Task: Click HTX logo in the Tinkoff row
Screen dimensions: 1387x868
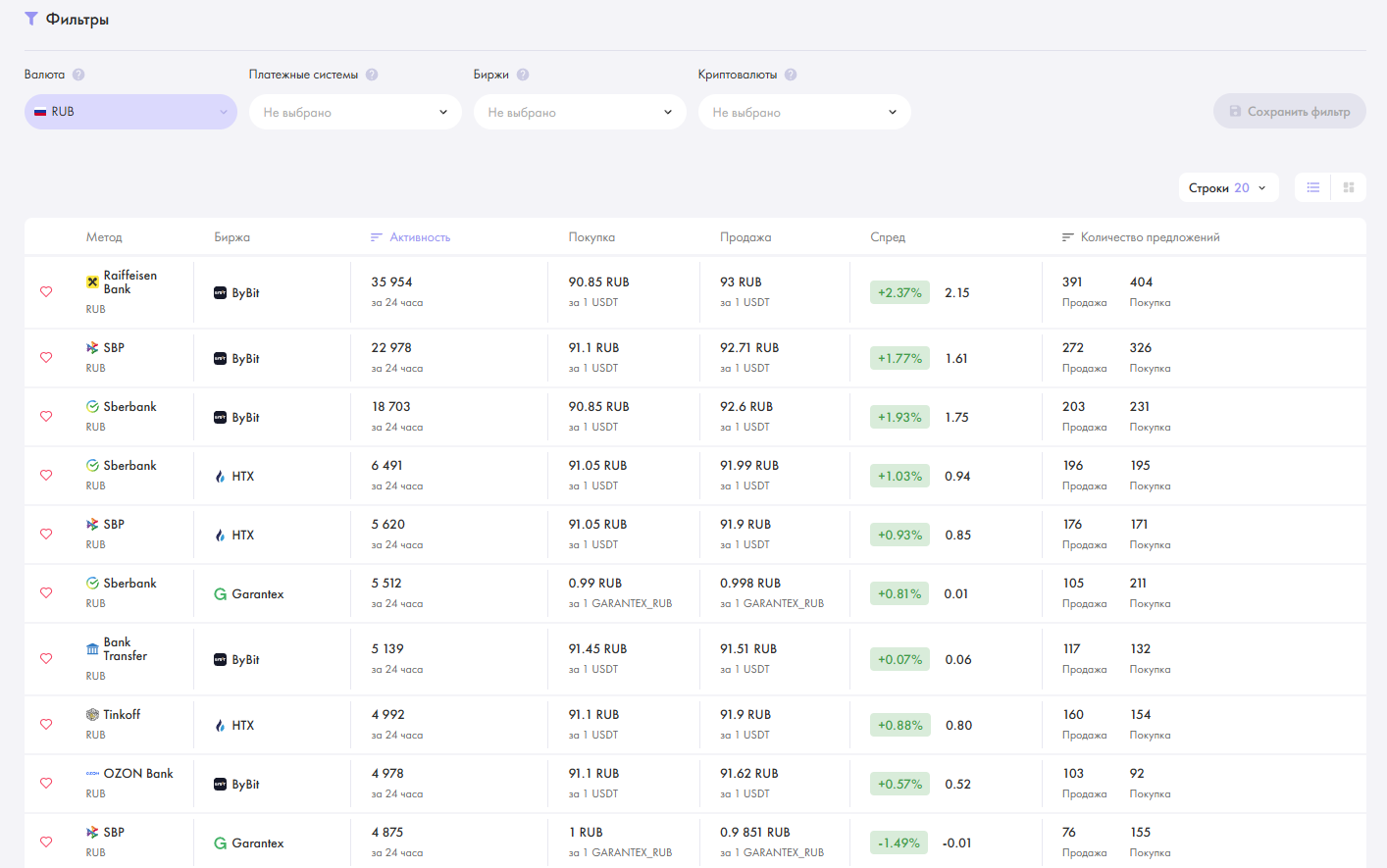Action: click(221, 726)
